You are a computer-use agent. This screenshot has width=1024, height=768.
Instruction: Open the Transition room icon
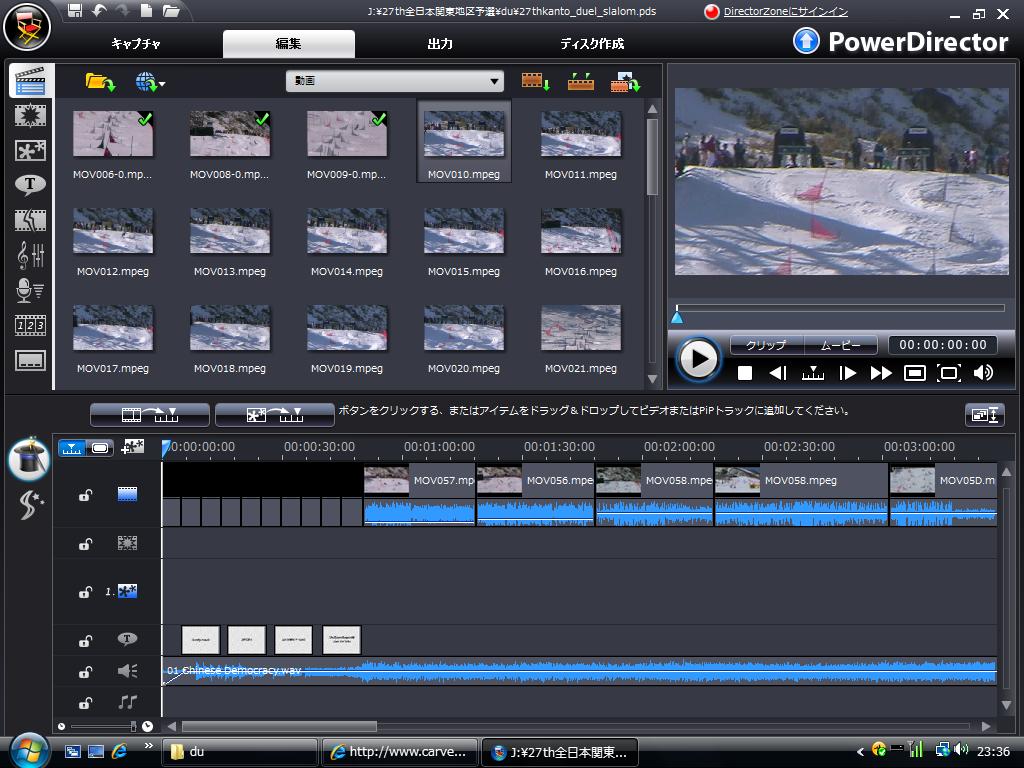(x=30, y=220)
